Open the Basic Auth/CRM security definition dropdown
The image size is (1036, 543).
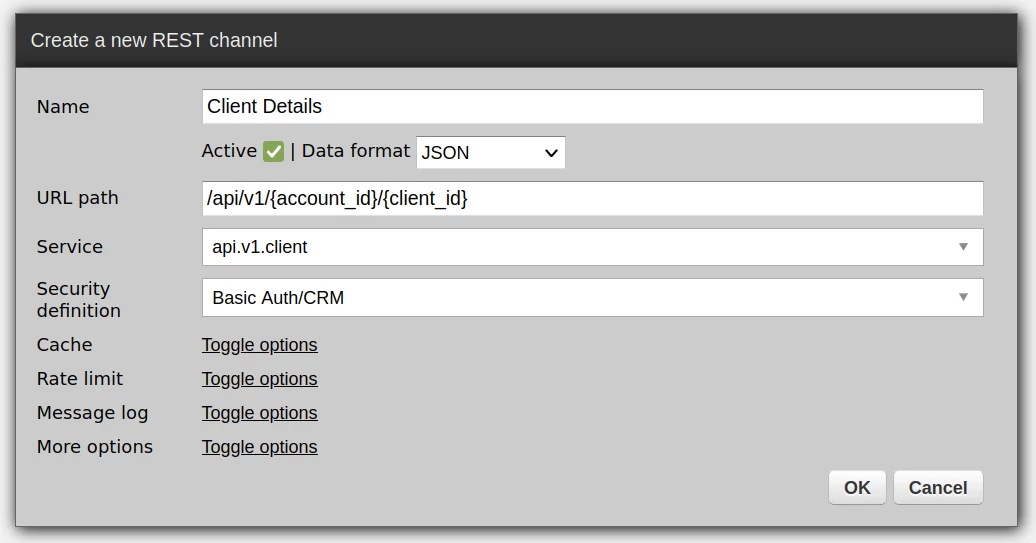592,297
